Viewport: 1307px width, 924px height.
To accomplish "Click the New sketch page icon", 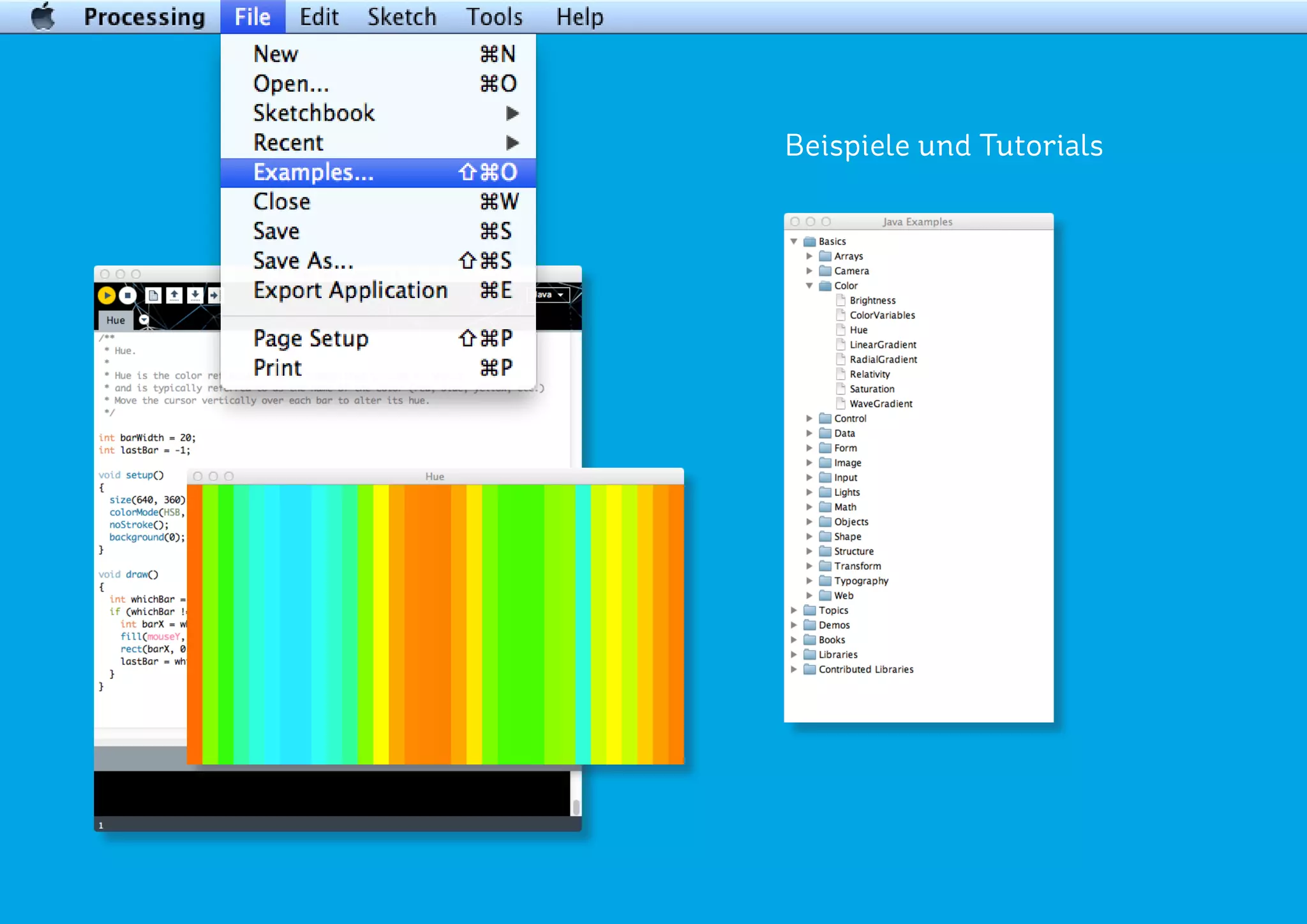I will pos(153,295).
